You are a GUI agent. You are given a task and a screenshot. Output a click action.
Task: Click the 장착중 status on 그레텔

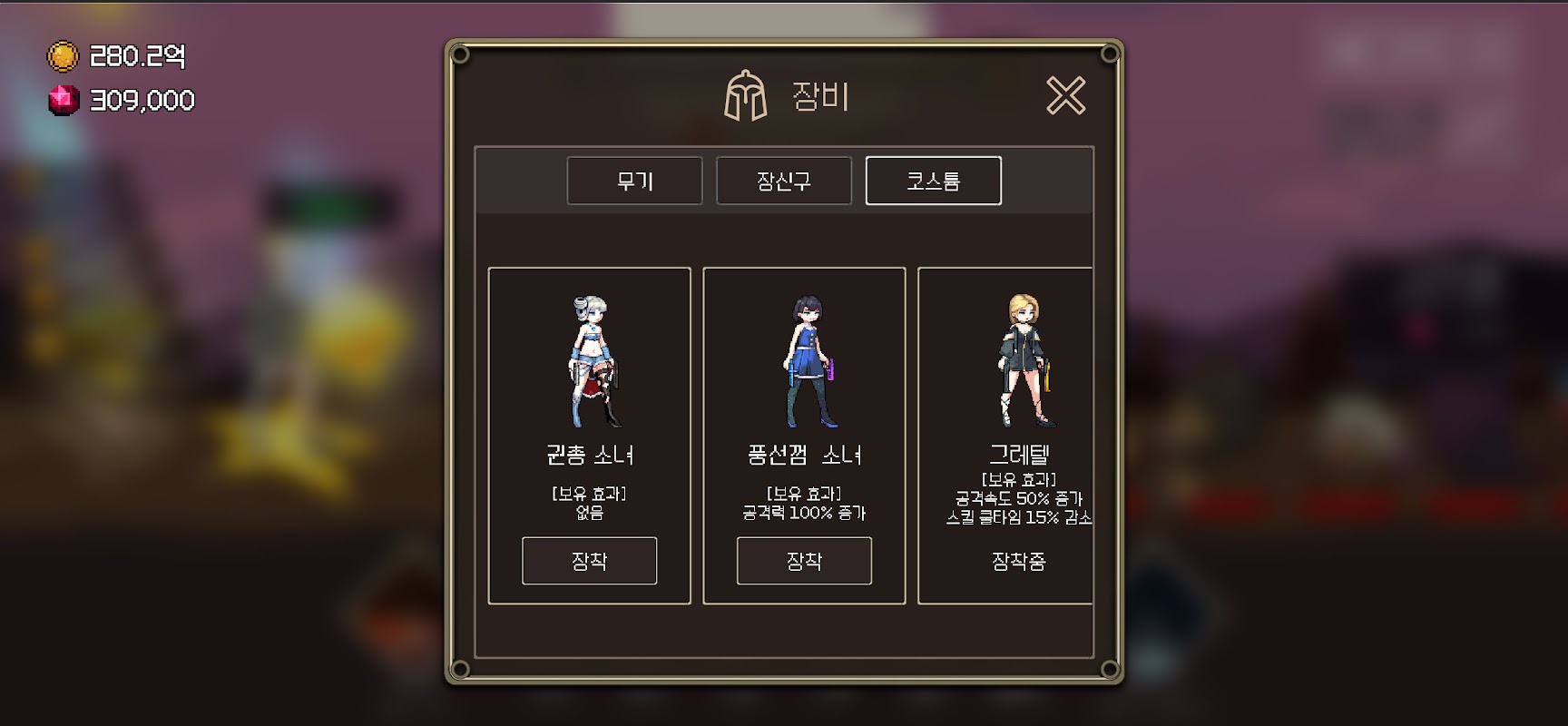tap(1019, 561)
